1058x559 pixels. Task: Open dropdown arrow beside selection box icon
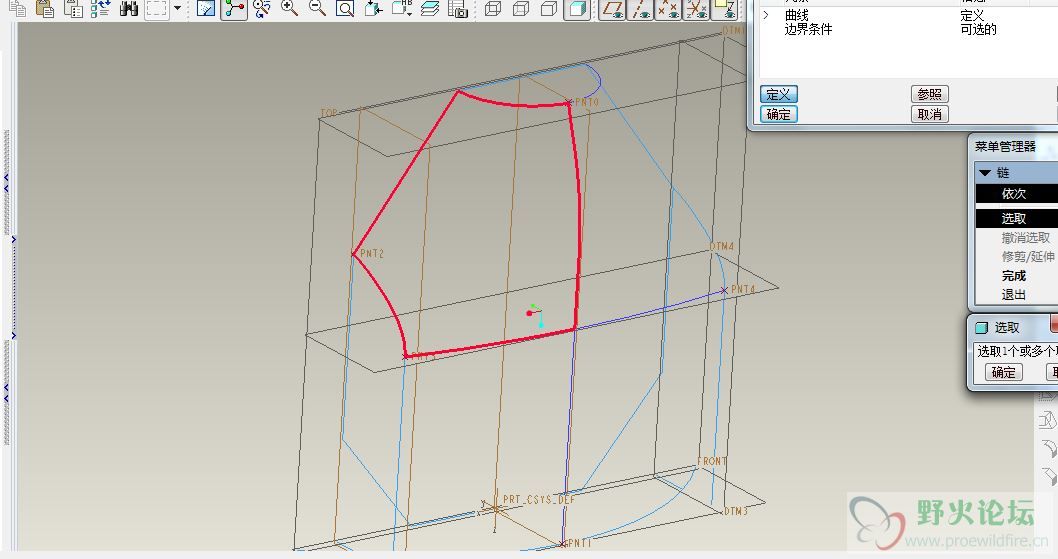177,9
